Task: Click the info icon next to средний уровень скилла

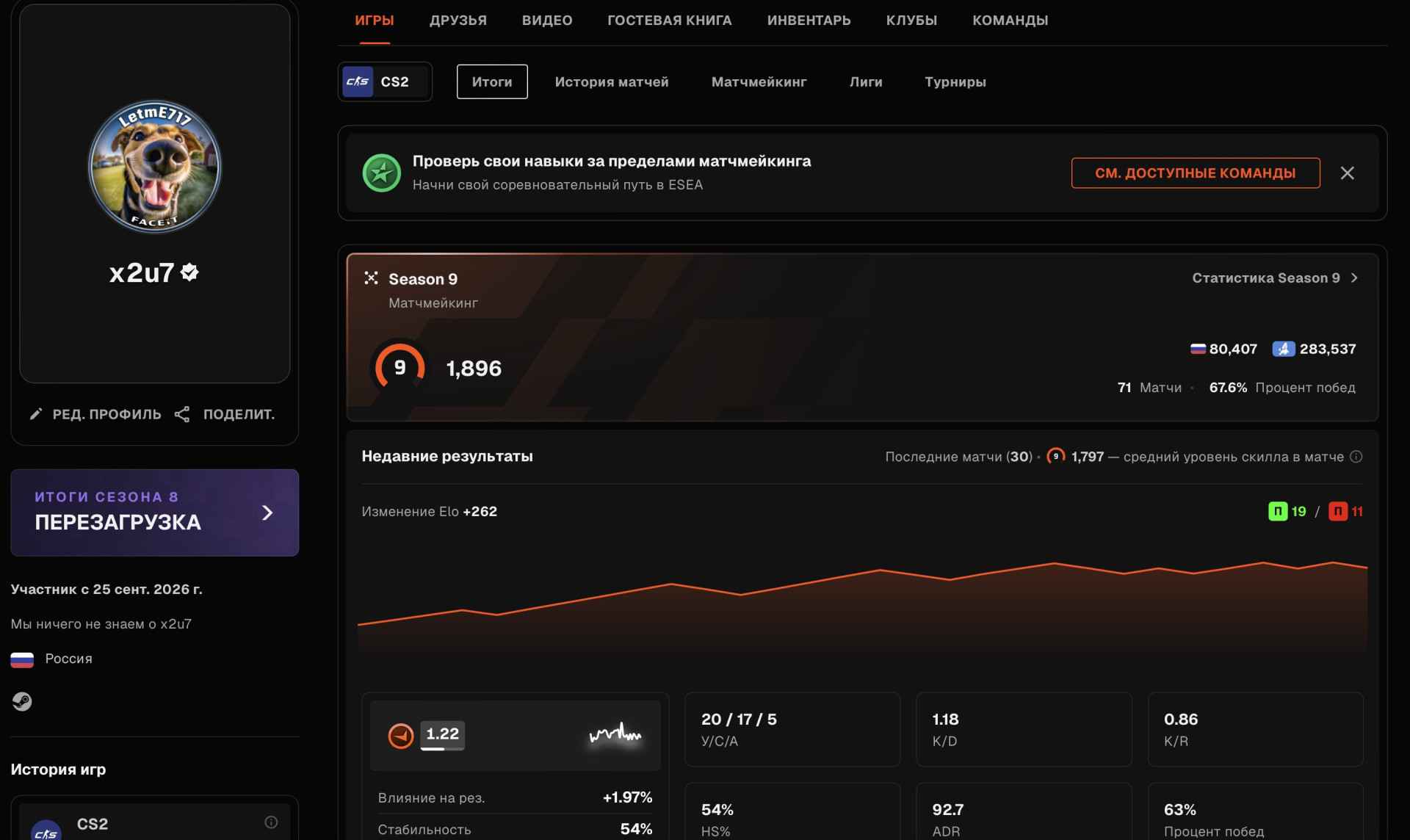Action: tap(1356, 456)
